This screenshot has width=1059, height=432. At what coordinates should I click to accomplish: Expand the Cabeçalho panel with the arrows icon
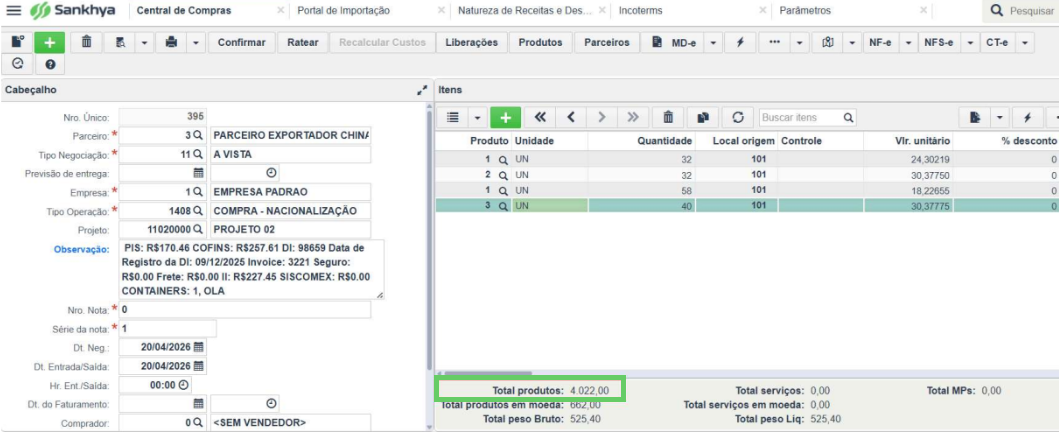(422, 90)
